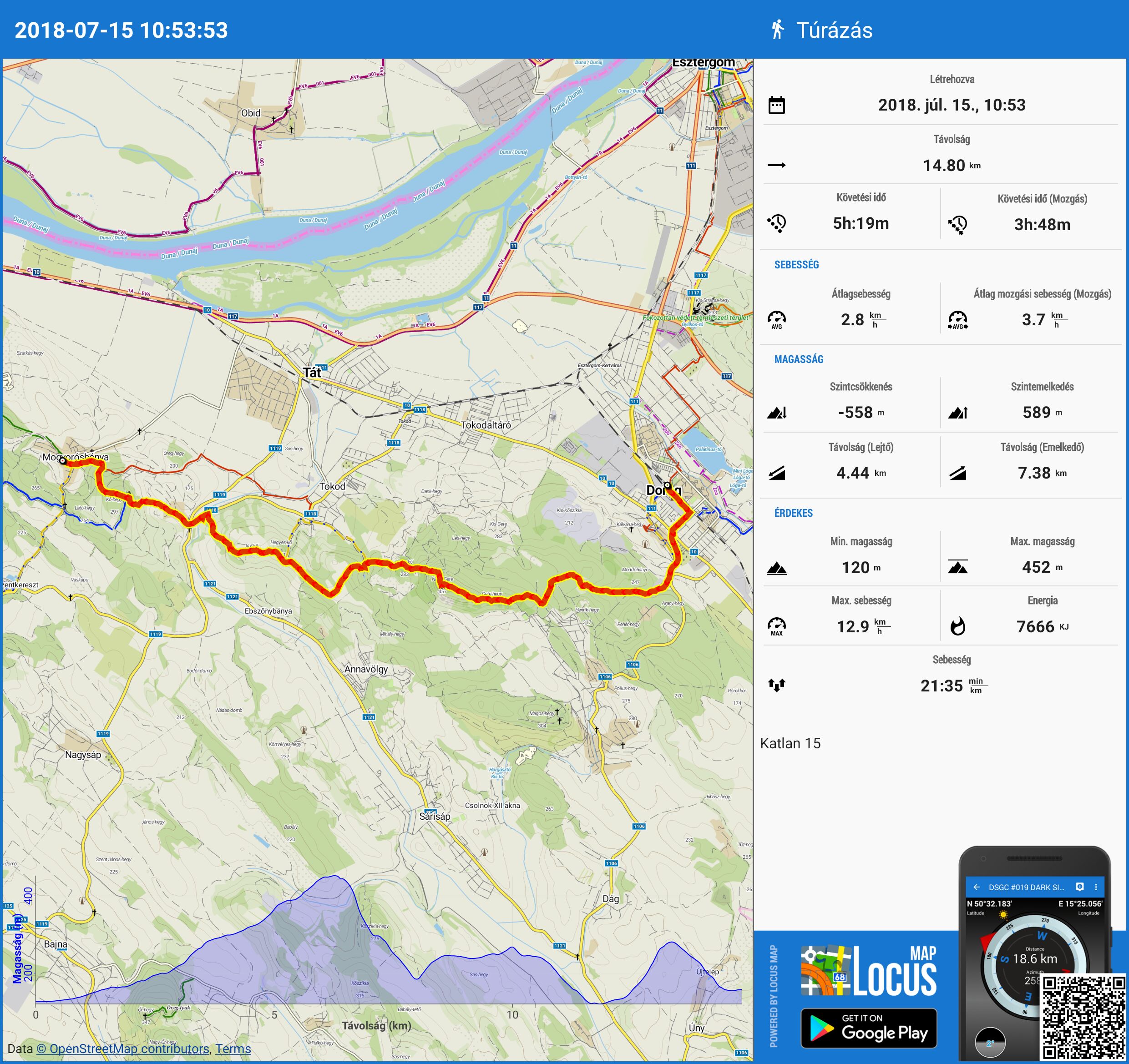This screenshot has height=1064, width=1129.
Task: Click the ascent mountain icon by 589 m
Action: tap(957, 412)
